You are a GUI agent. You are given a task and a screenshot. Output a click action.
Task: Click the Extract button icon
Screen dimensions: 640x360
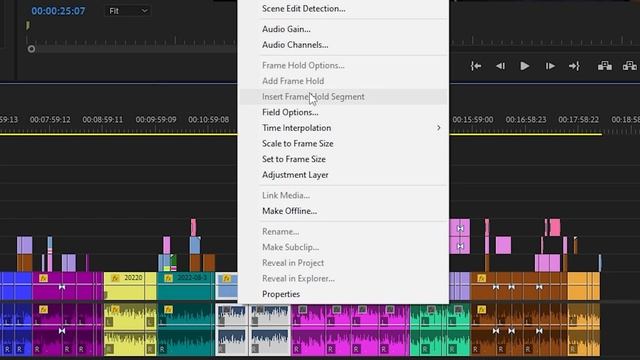630,66
